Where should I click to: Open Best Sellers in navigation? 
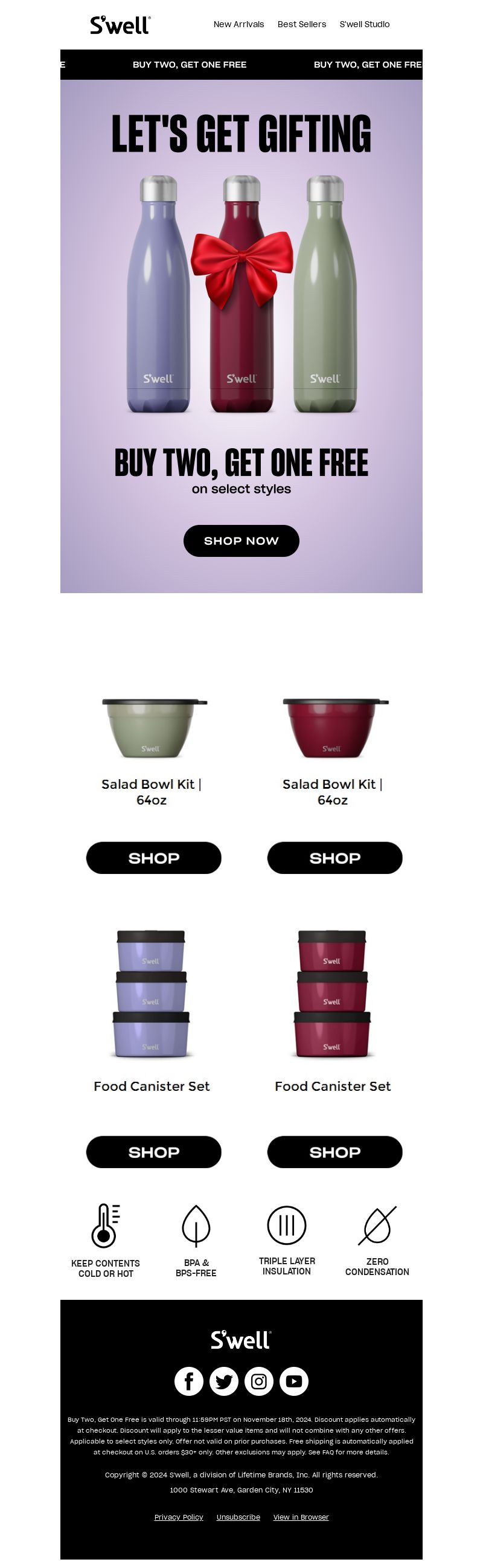click(x=302, y=24)
